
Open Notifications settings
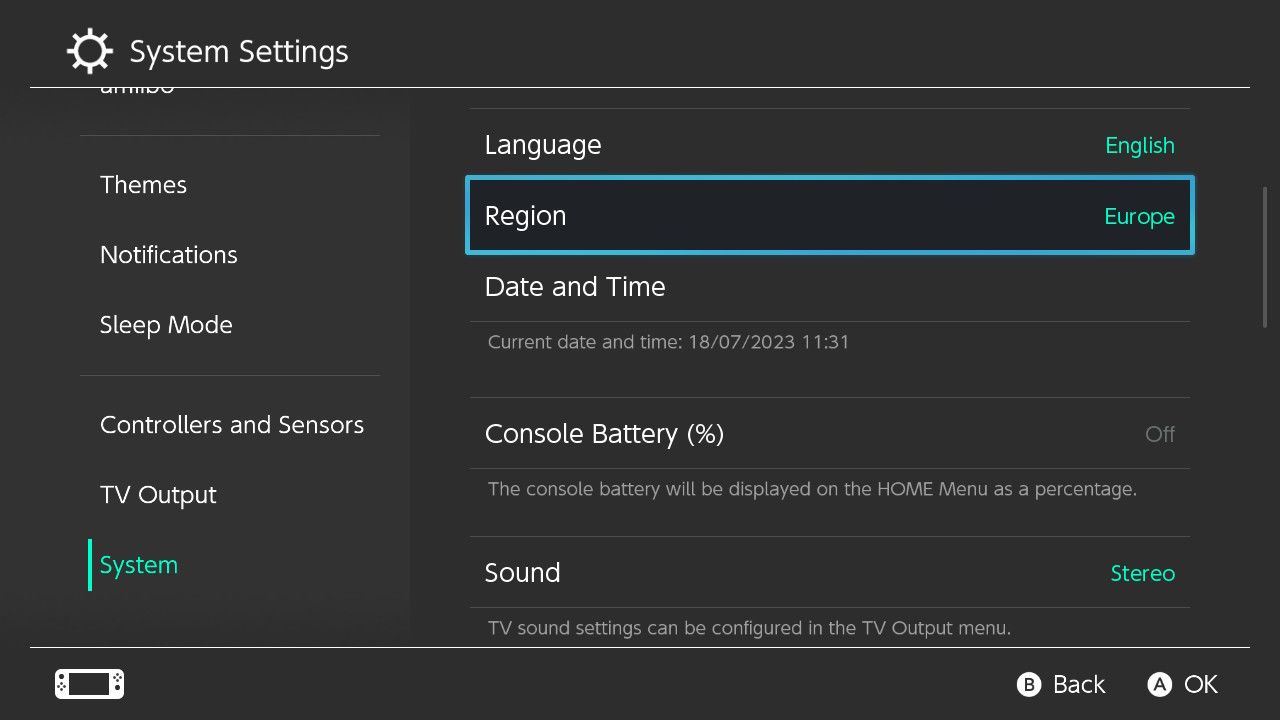[168, 255]
